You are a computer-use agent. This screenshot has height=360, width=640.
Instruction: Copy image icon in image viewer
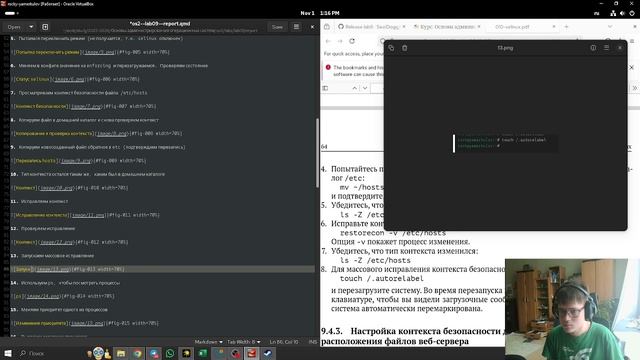pyautogui.click(x=391, y=48)
